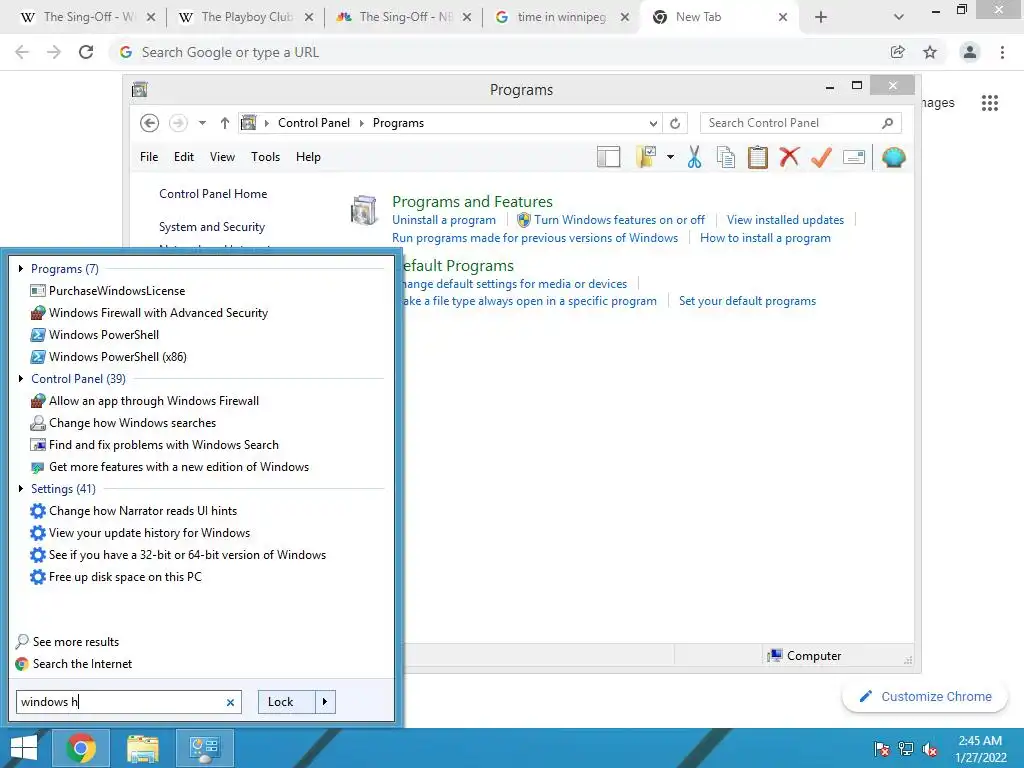Open File Explorer from the taskbar
1024x768 pixels.
142,748
